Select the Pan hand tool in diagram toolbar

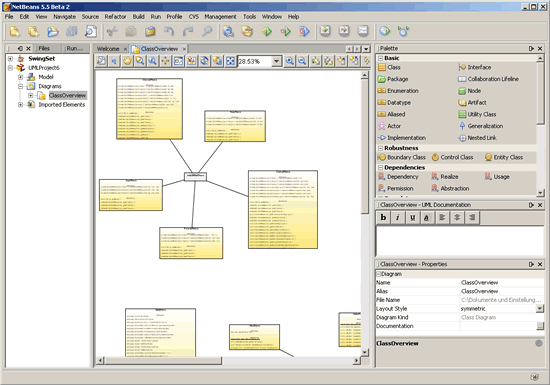click(127, 61)
